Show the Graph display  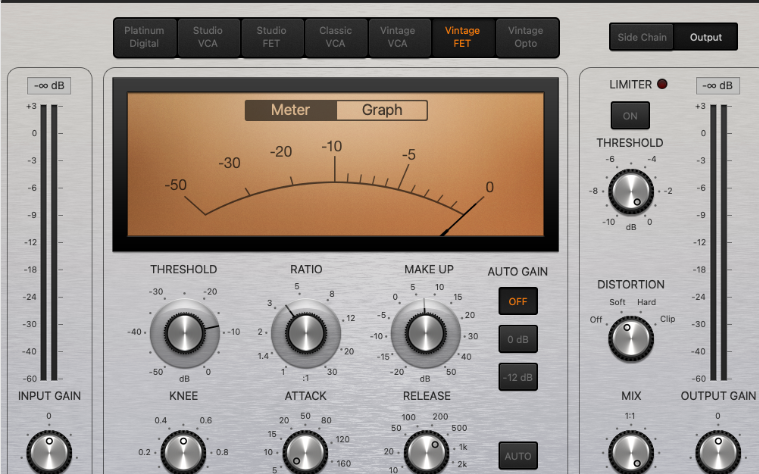pyautogui.click(x=382, y=110)
